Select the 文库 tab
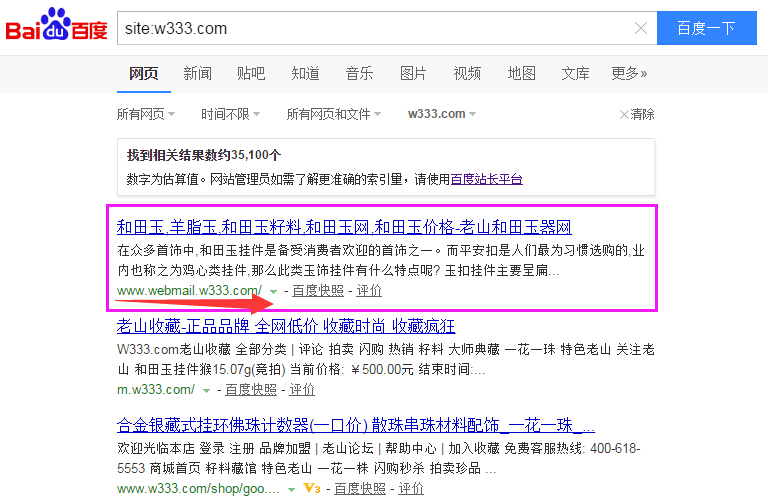Viewport: 768px width, 504px height. [x=575, y=73]
